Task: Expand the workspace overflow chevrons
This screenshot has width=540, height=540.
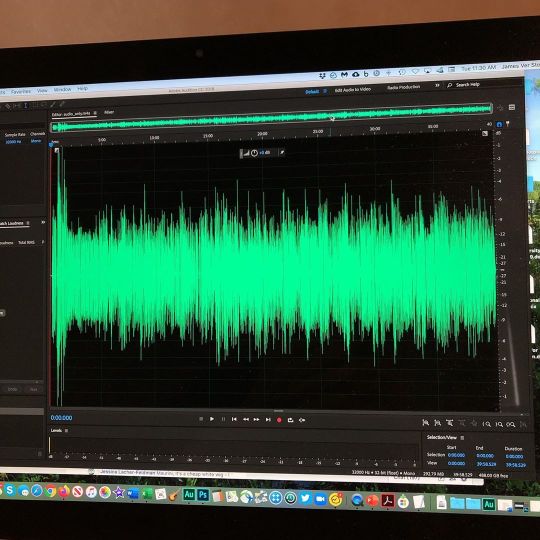Action: point(437,85)
